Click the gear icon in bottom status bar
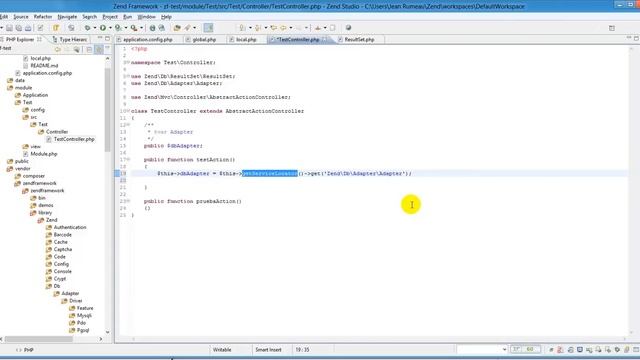This screenshot has width=640, height=360. (x=617, y=350)
